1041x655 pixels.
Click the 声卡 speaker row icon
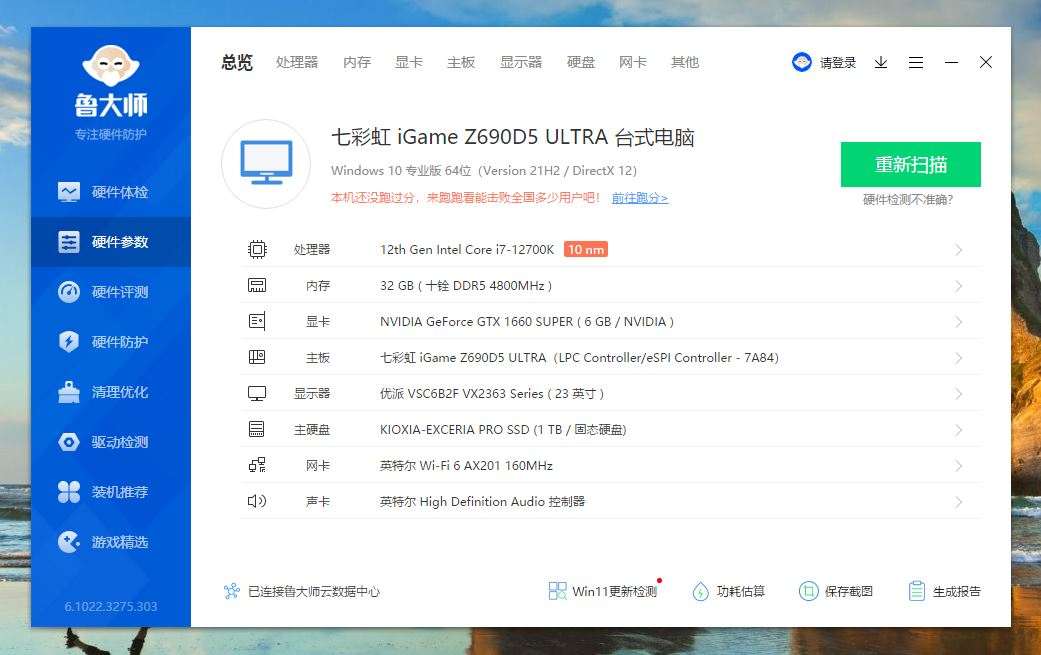tap(257, 501)
